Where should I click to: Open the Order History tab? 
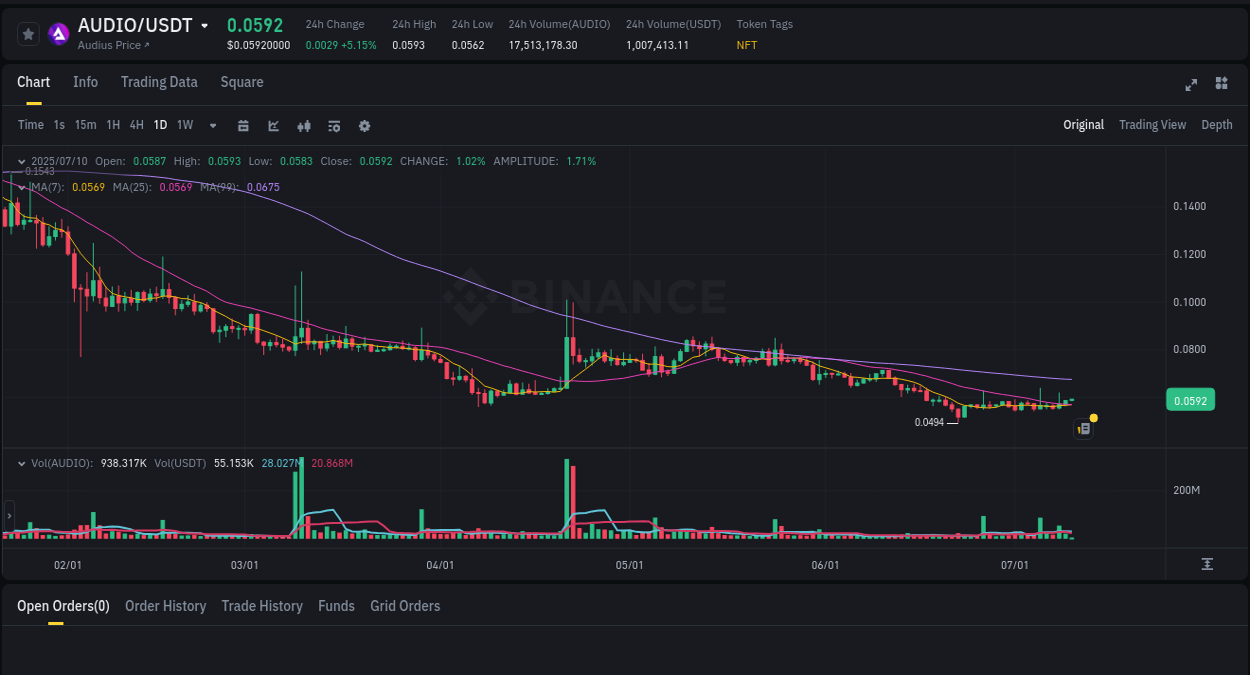tap(165, 606)
